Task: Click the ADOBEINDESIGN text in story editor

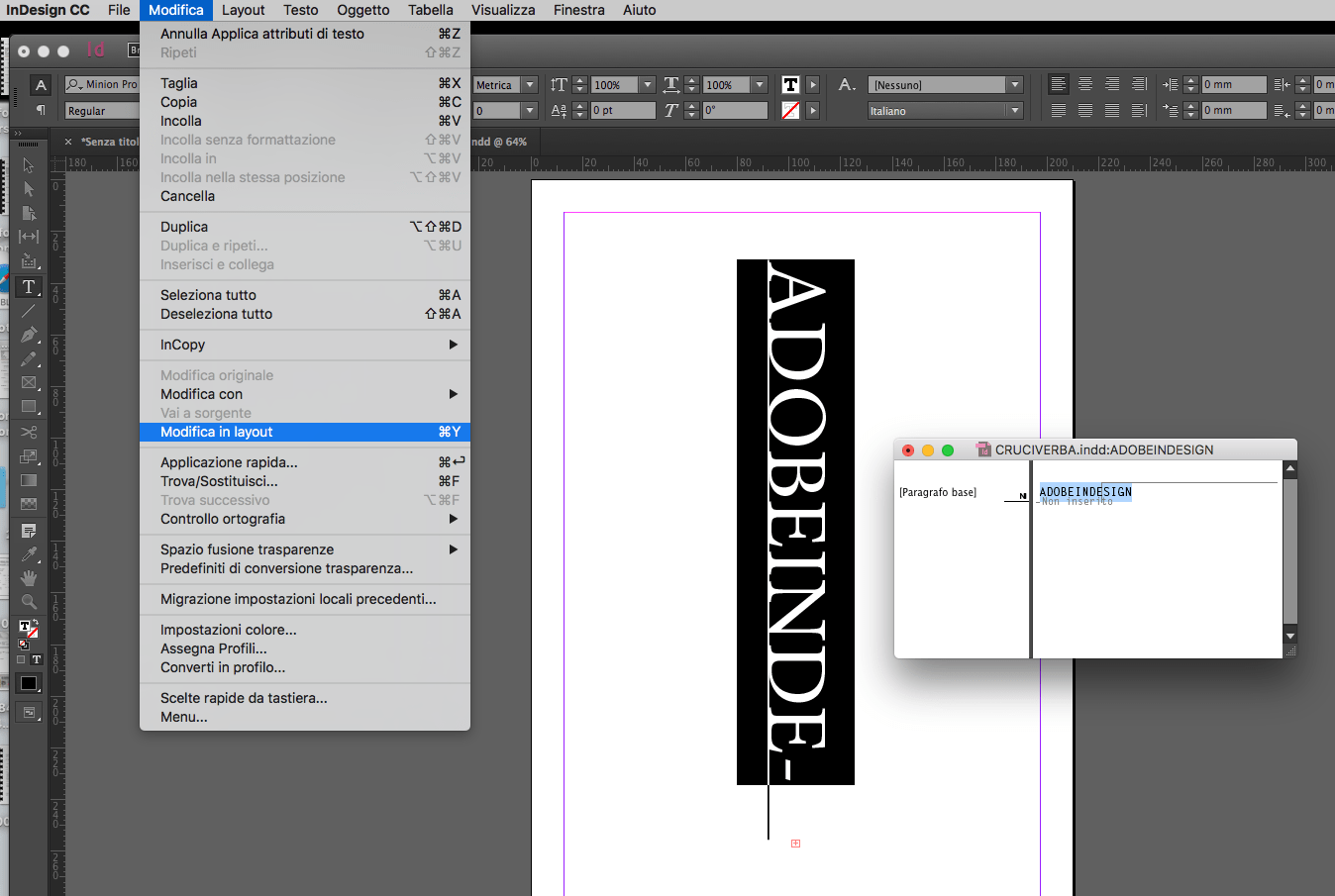Action: click(x=1085, y=492)
